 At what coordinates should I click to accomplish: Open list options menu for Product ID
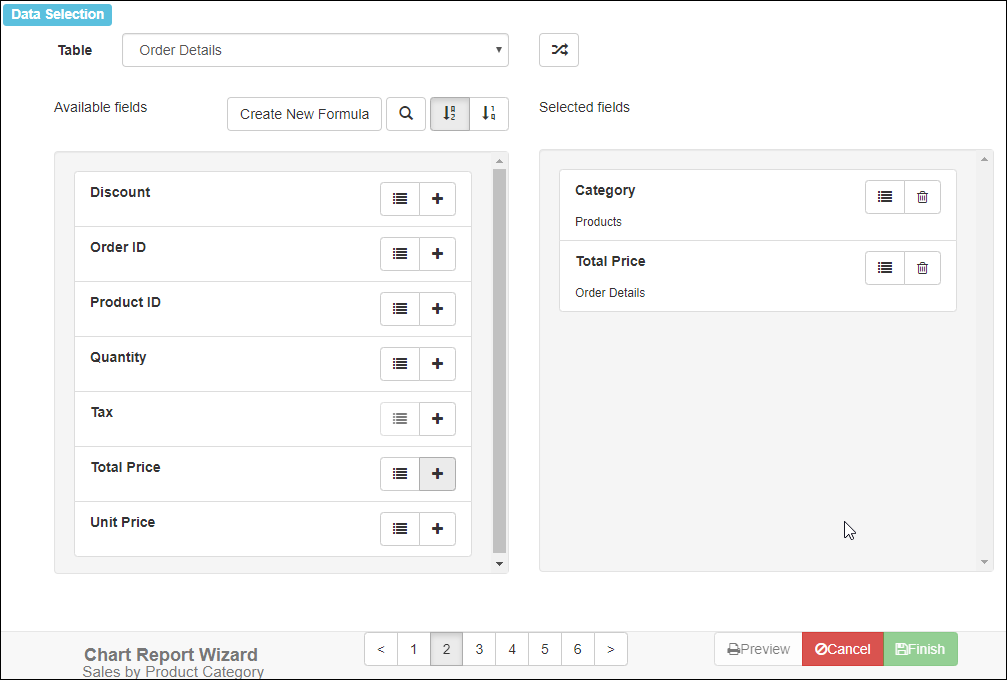click(x=400, y=309)
